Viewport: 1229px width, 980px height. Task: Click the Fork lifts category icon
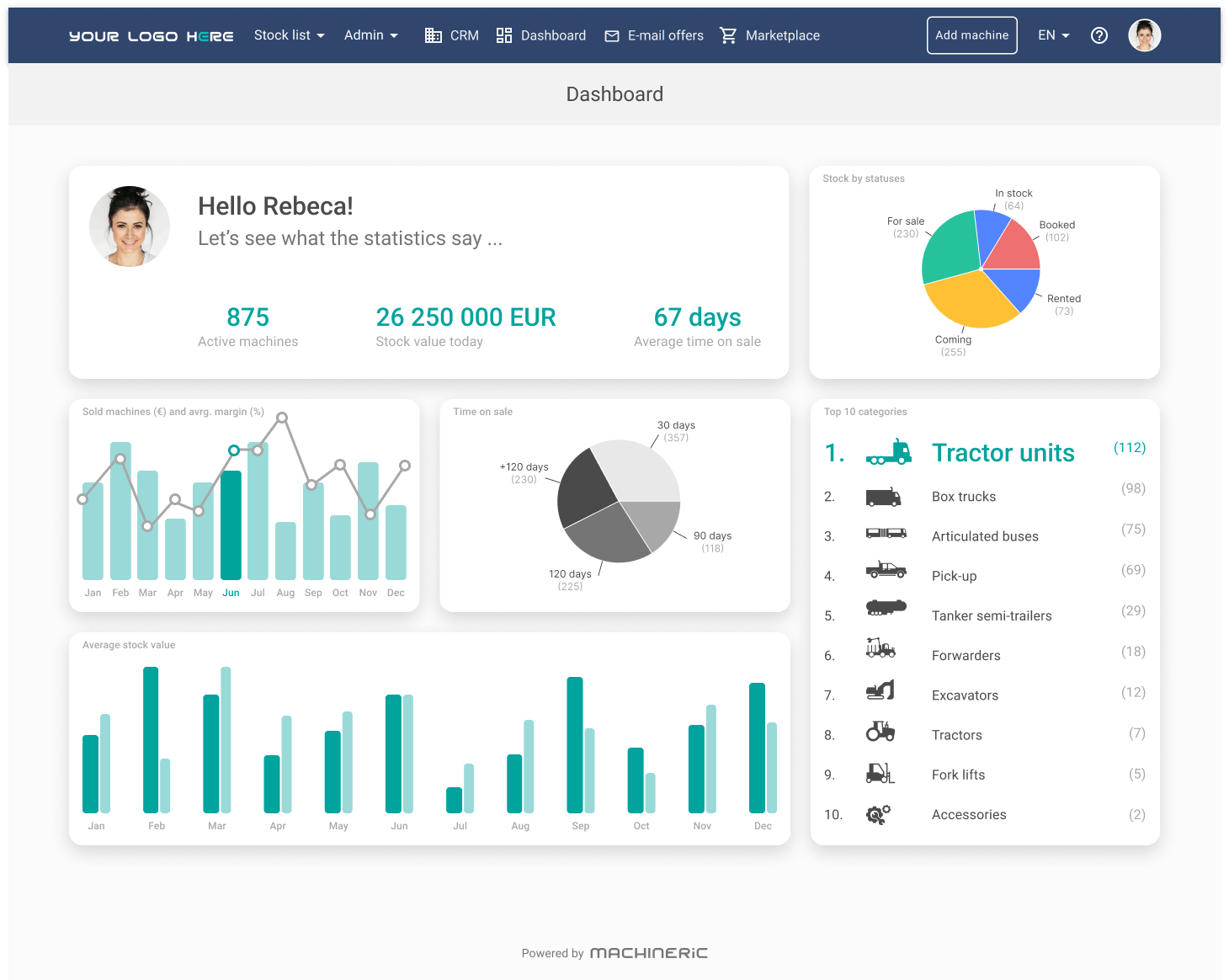pos(880,773)
